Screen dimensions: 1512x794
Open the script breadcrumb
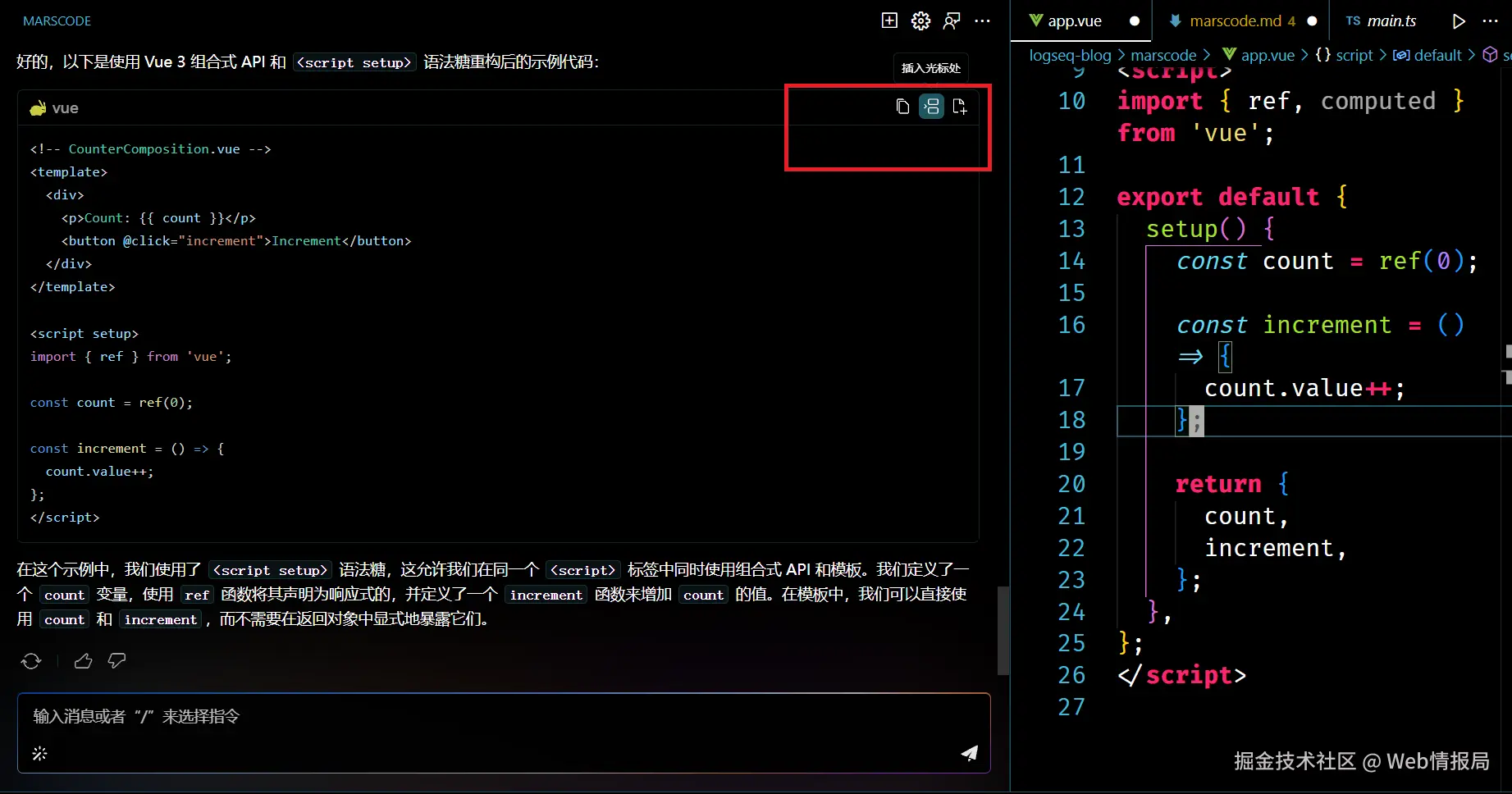point(1344,55)
